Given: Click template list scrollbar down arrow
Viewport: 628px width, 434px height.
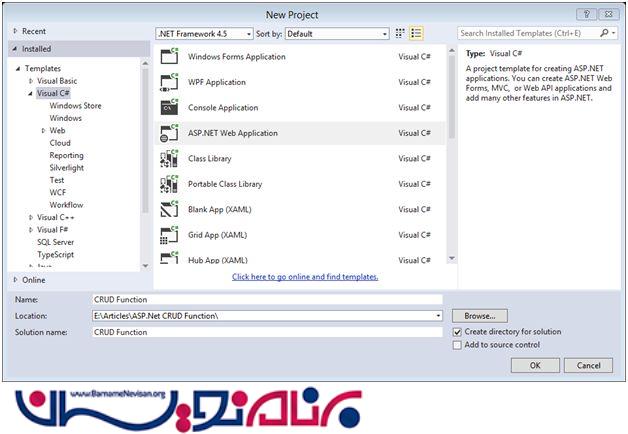Looking at the screenshot, I should pyautogui.click(x=452, y=258).
